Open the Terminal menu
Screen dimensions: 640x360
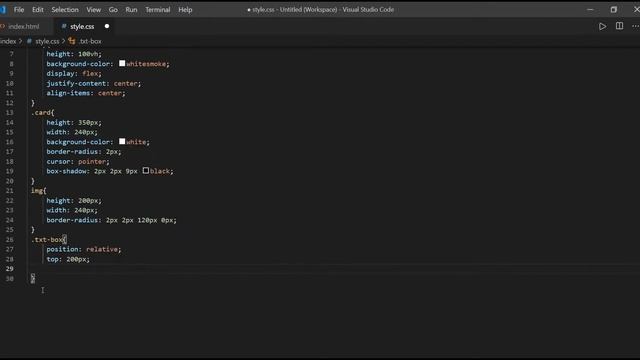click(158, 9)
